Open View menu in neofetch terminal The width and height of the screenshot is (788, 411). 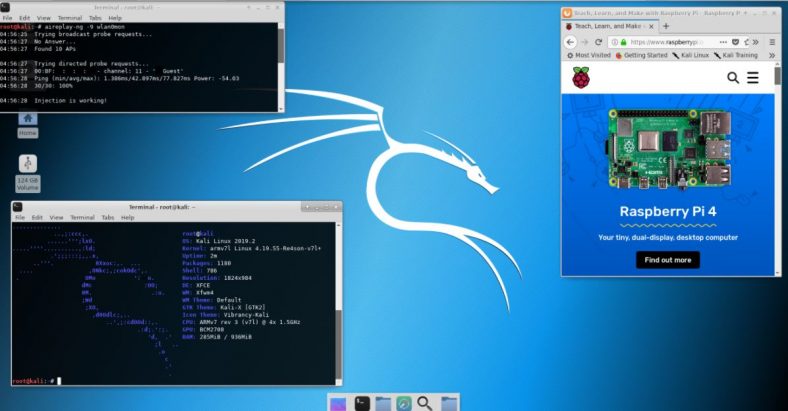[56, 218]
